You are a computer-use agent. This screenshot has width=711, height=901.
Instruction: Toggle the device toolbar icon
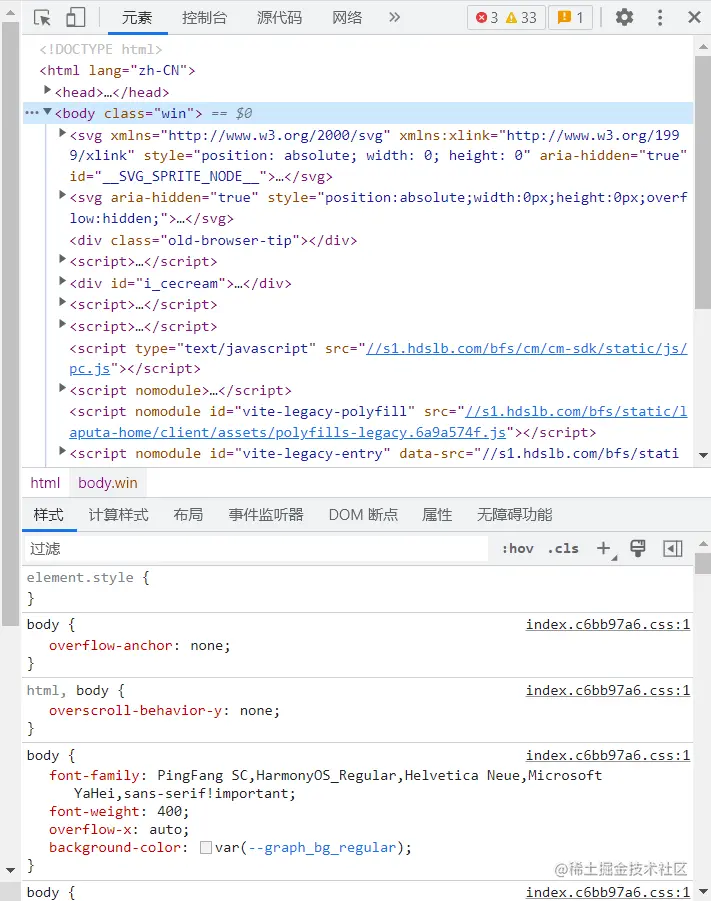pos(75,17)
